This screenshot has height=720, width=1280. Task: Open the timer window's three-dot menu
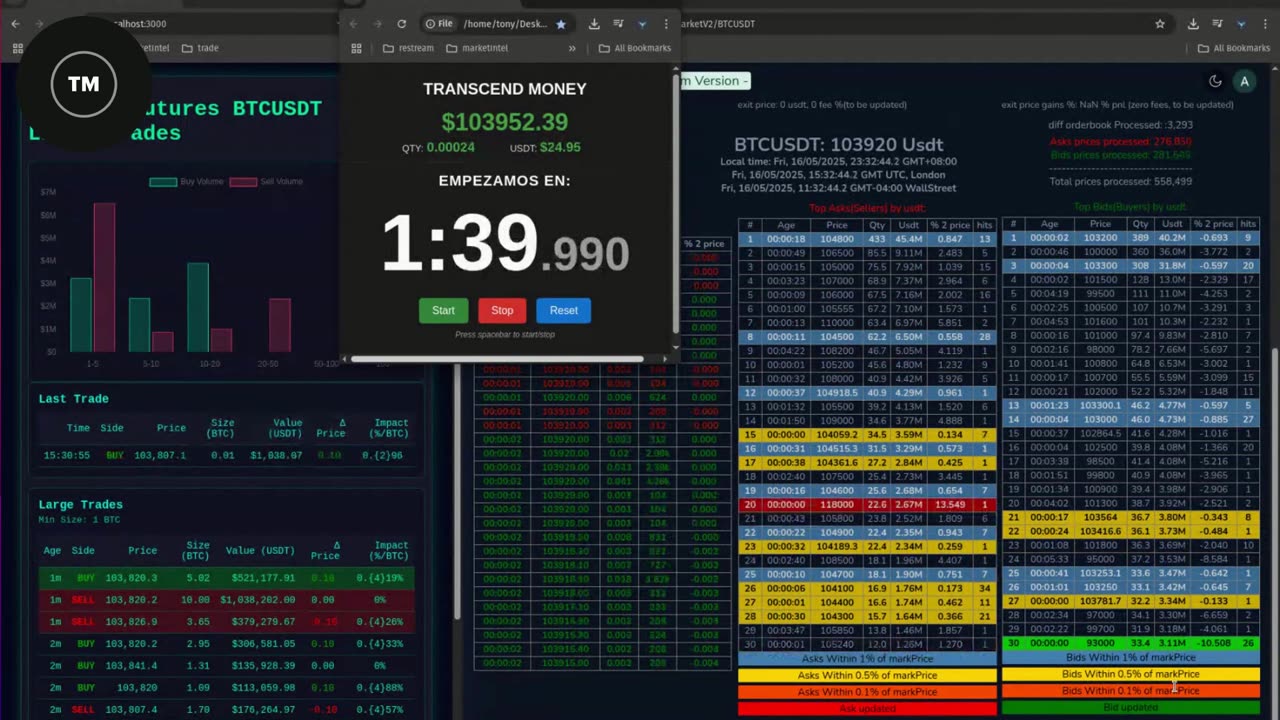tap(666, 24)
